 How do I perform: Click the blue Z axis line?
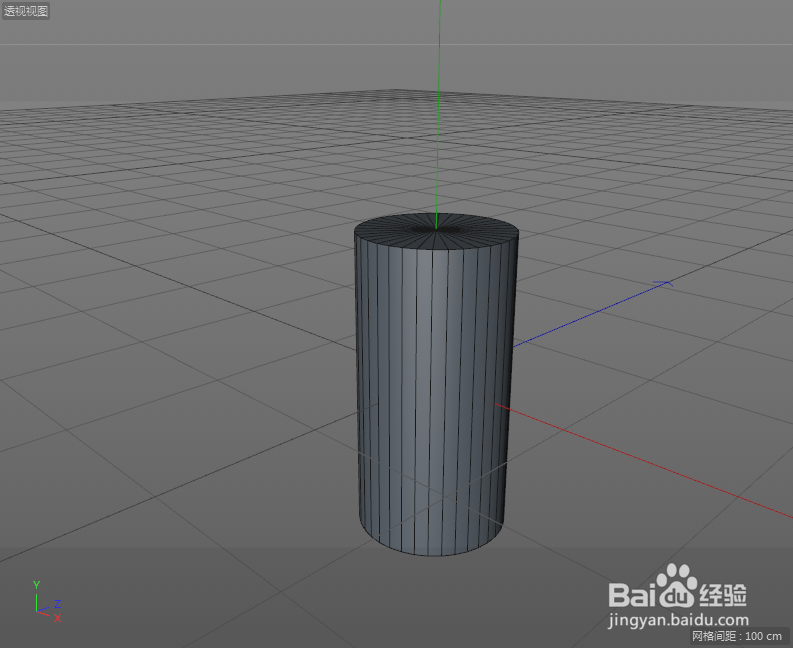click(592, 315)
